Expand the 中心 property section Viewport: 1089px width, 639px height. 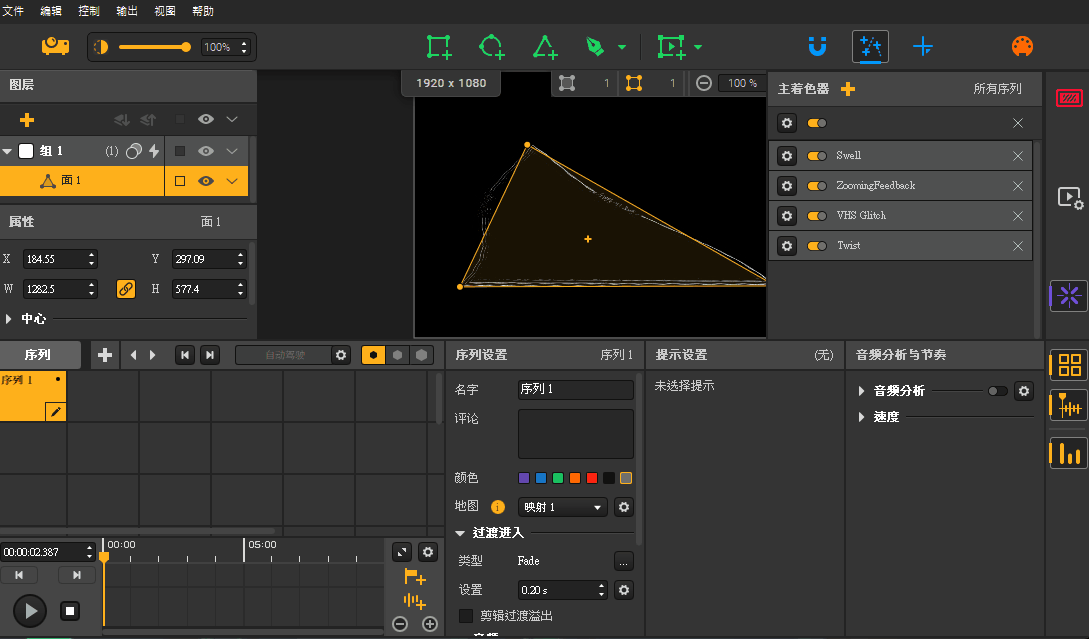(x=10, y=319)
